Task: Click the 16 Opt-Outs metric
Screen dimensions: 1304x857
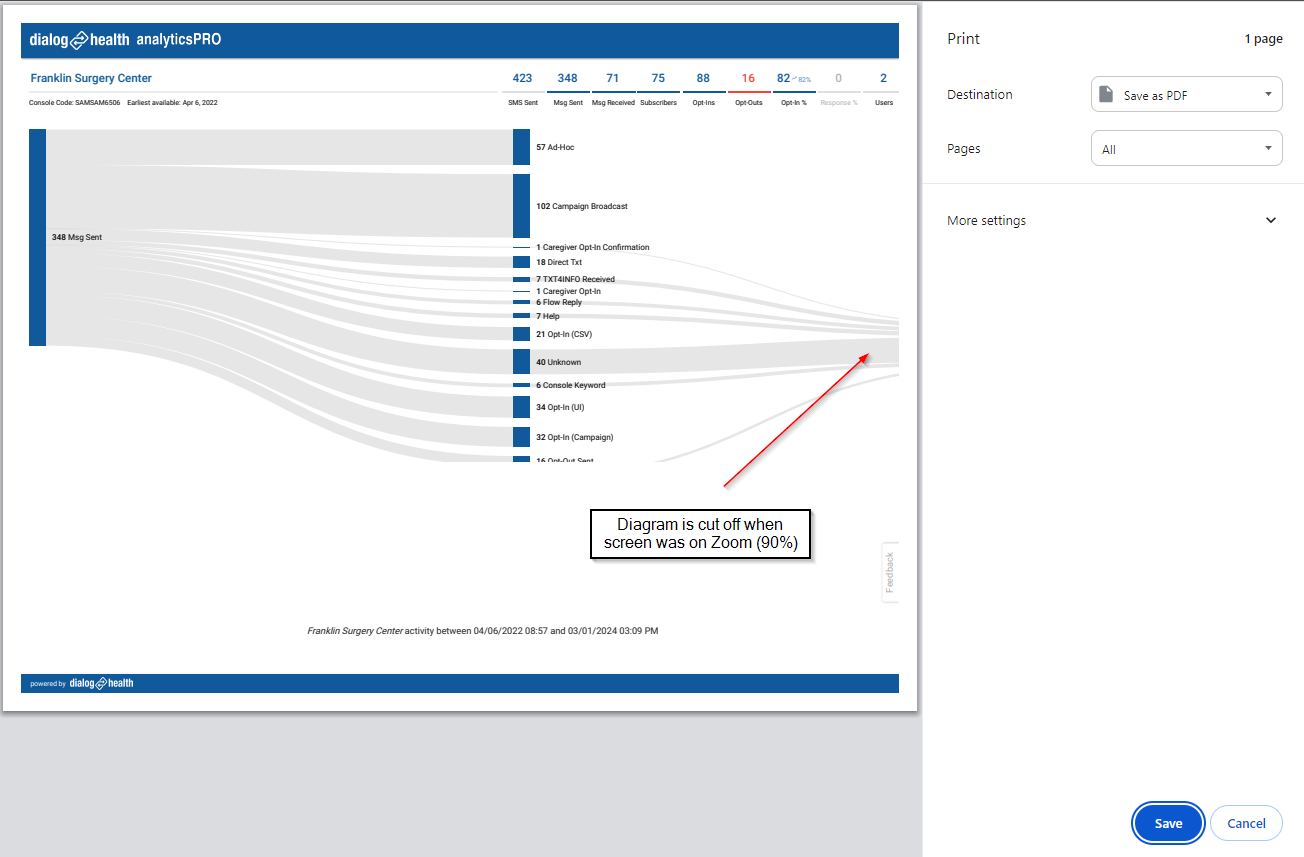Action: [749, 88]
